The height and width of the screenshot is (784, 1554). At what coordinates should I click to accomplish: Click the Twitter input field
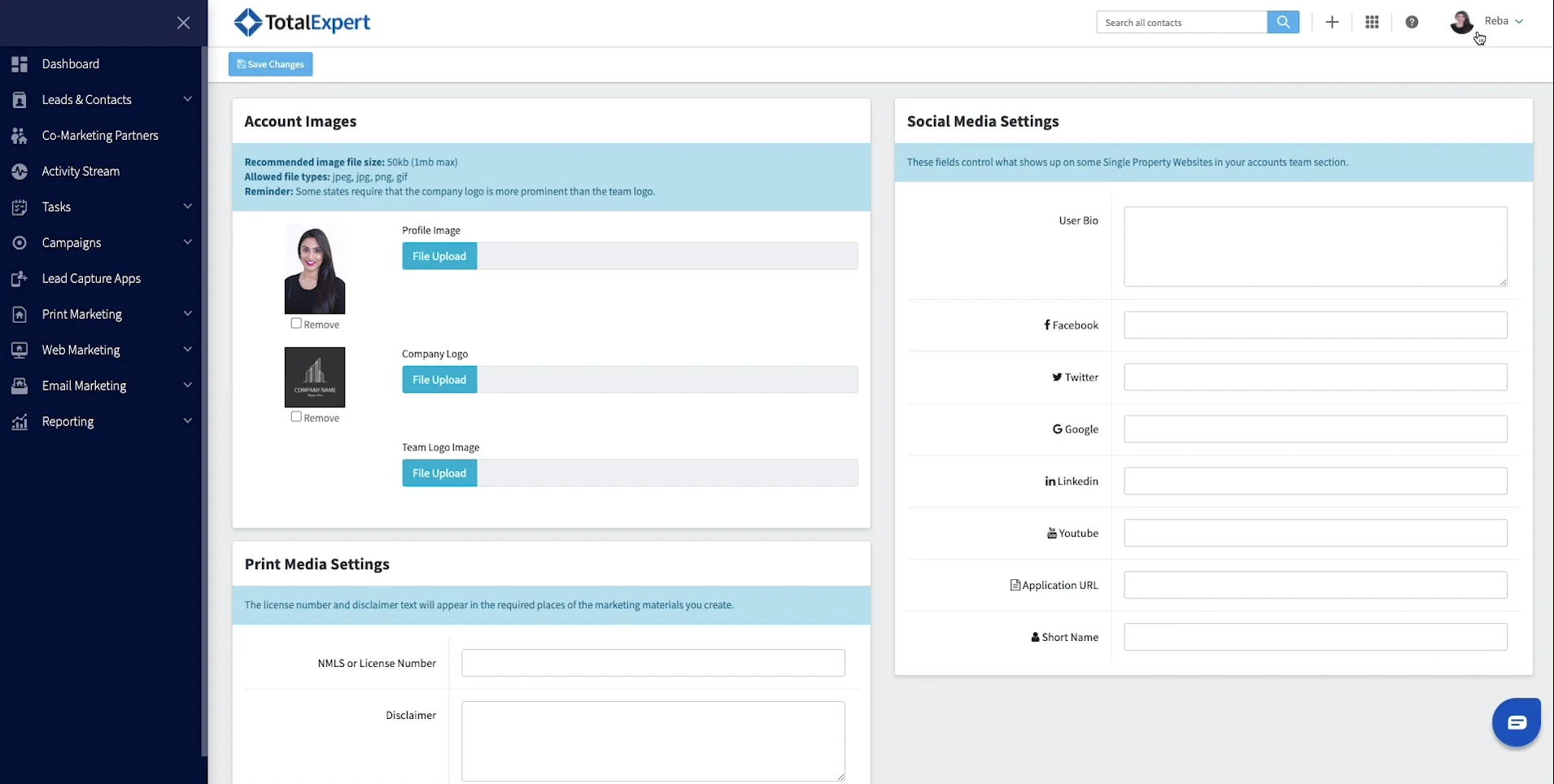pos(1316,377)
